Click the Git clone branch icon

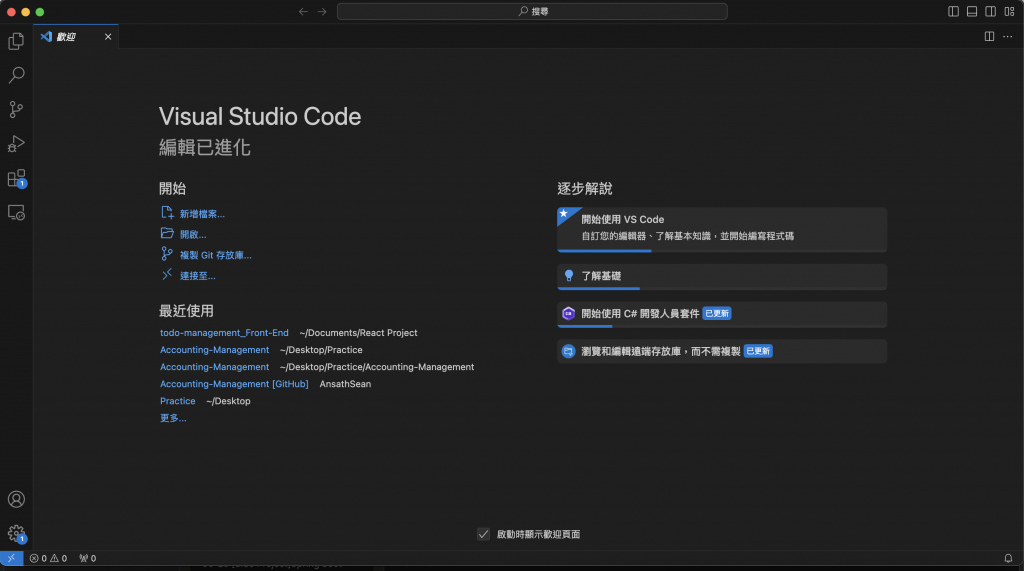167,254
